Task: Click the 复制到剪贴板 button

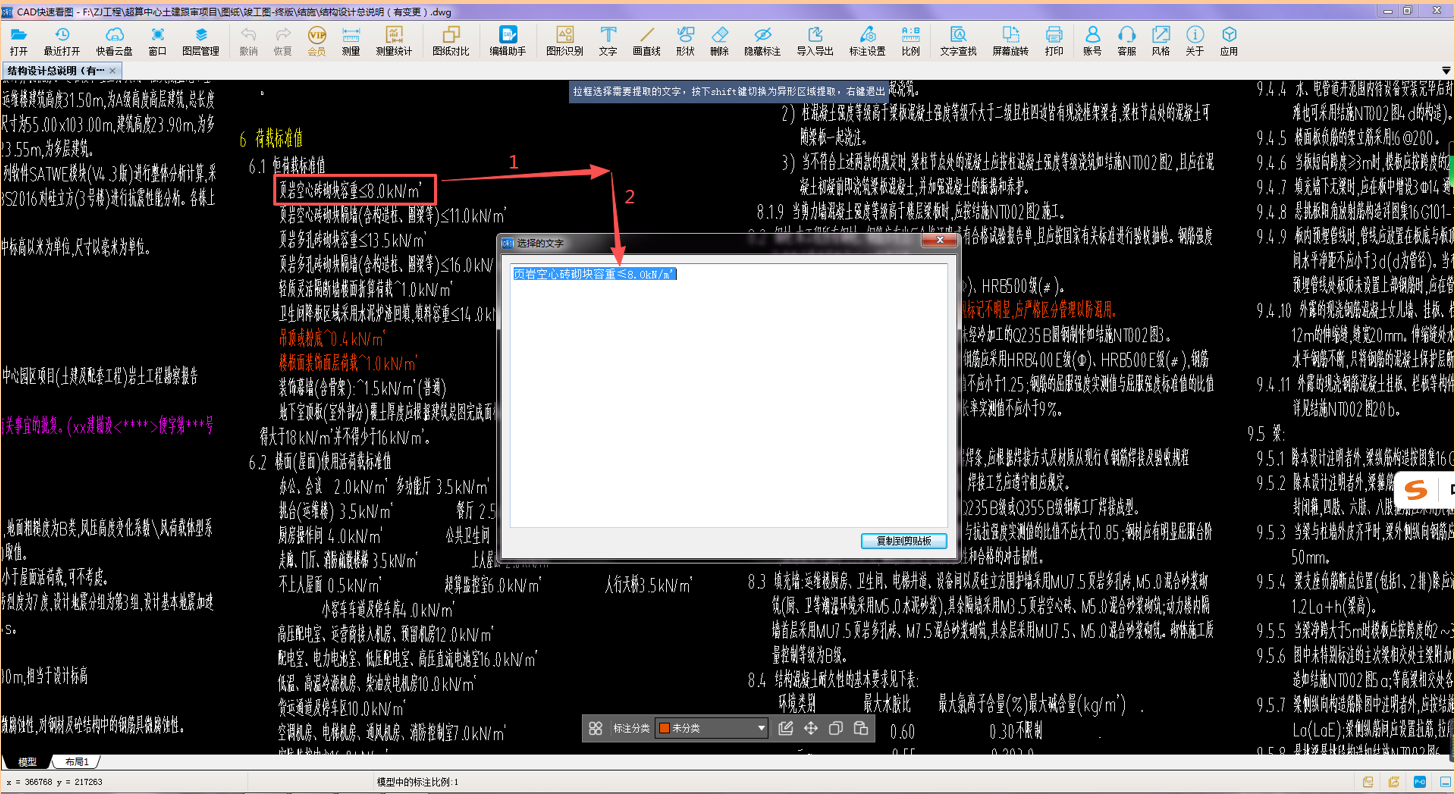Action: (x=903, y=541)
